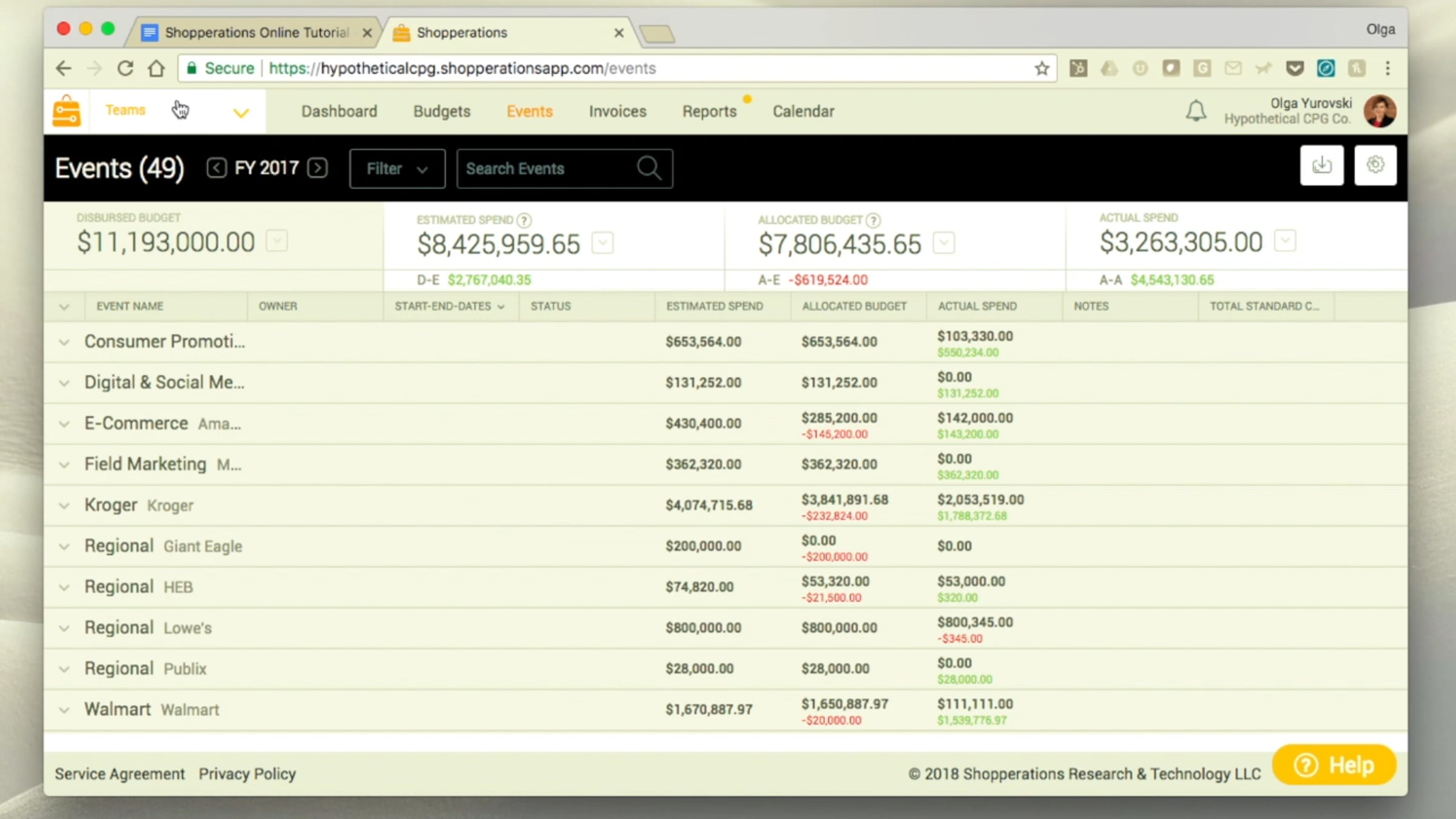Open the notifications bell
Viewport: 1456px width, 819px height.
click(1196, 111)
